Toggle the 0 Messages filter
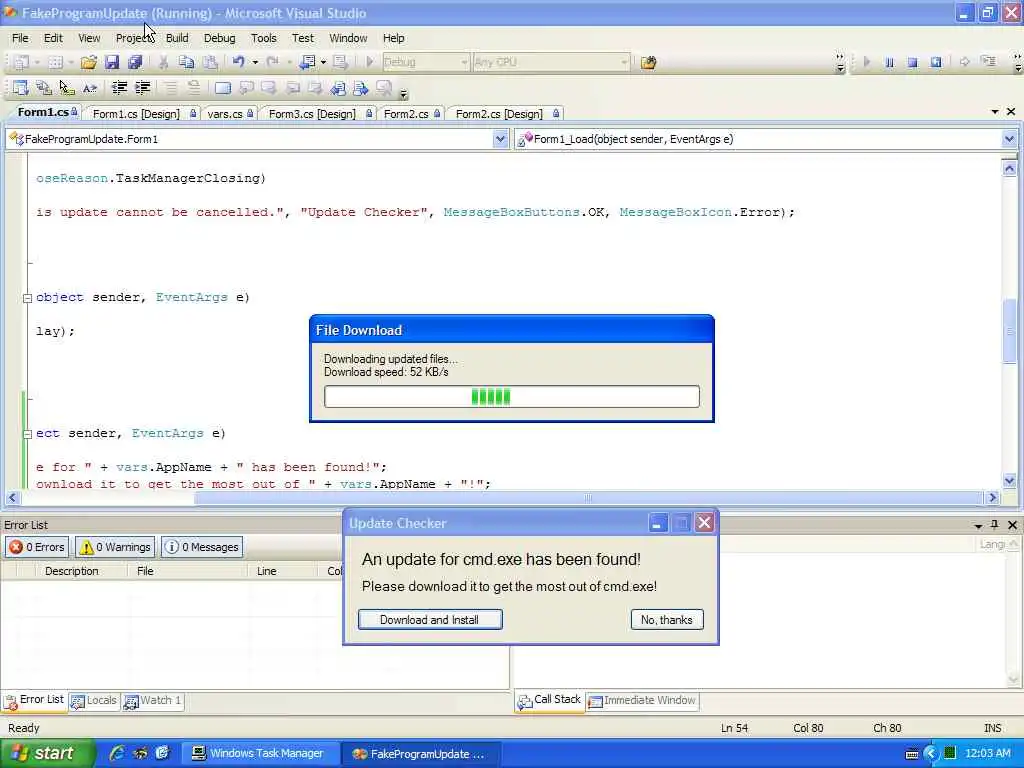The height and width of the screenshot is (768, 1024). [x=202, y=547]
